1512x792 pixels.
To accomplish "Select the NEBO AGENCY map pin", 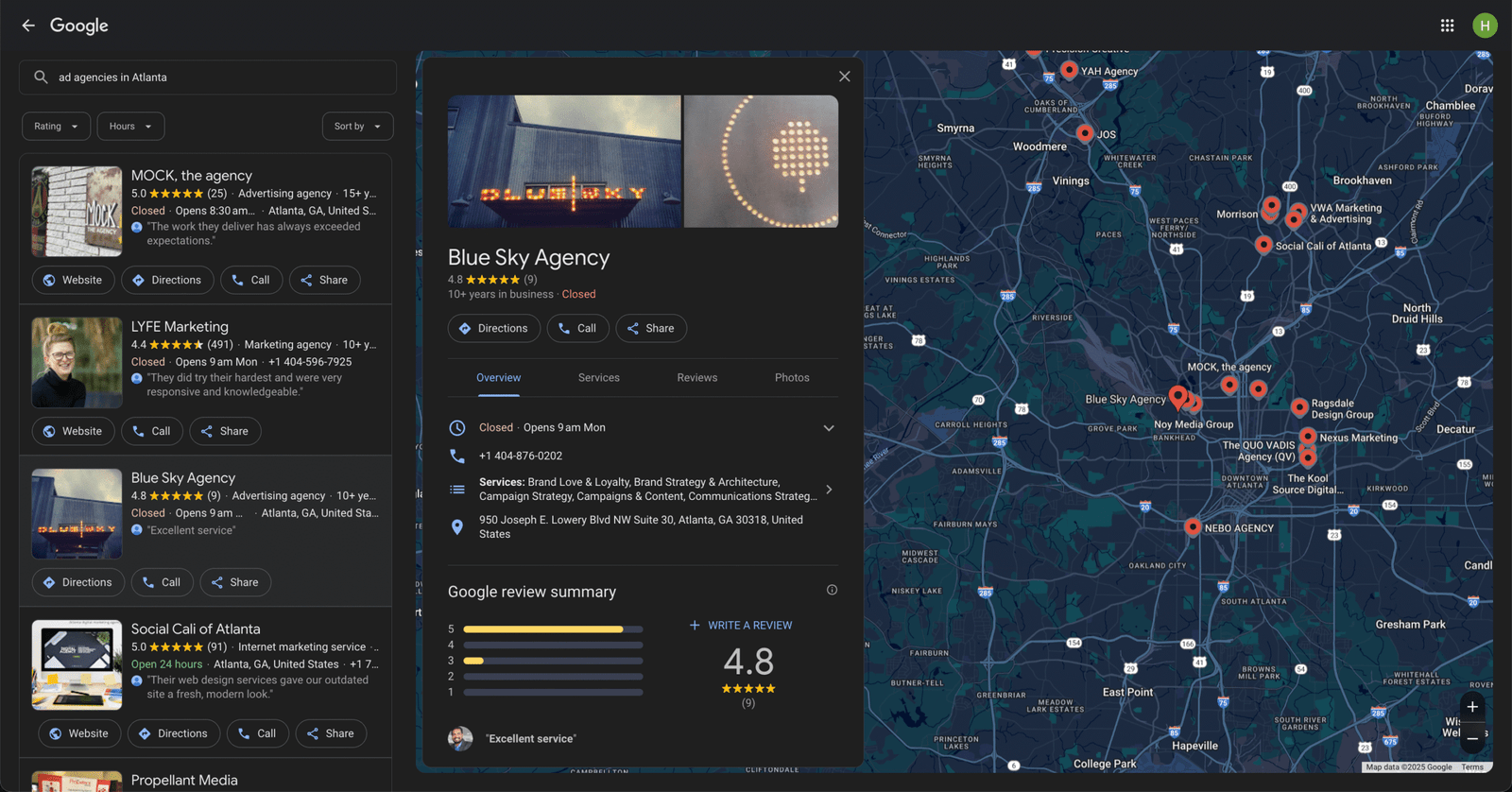I will tap(1193, 527).
